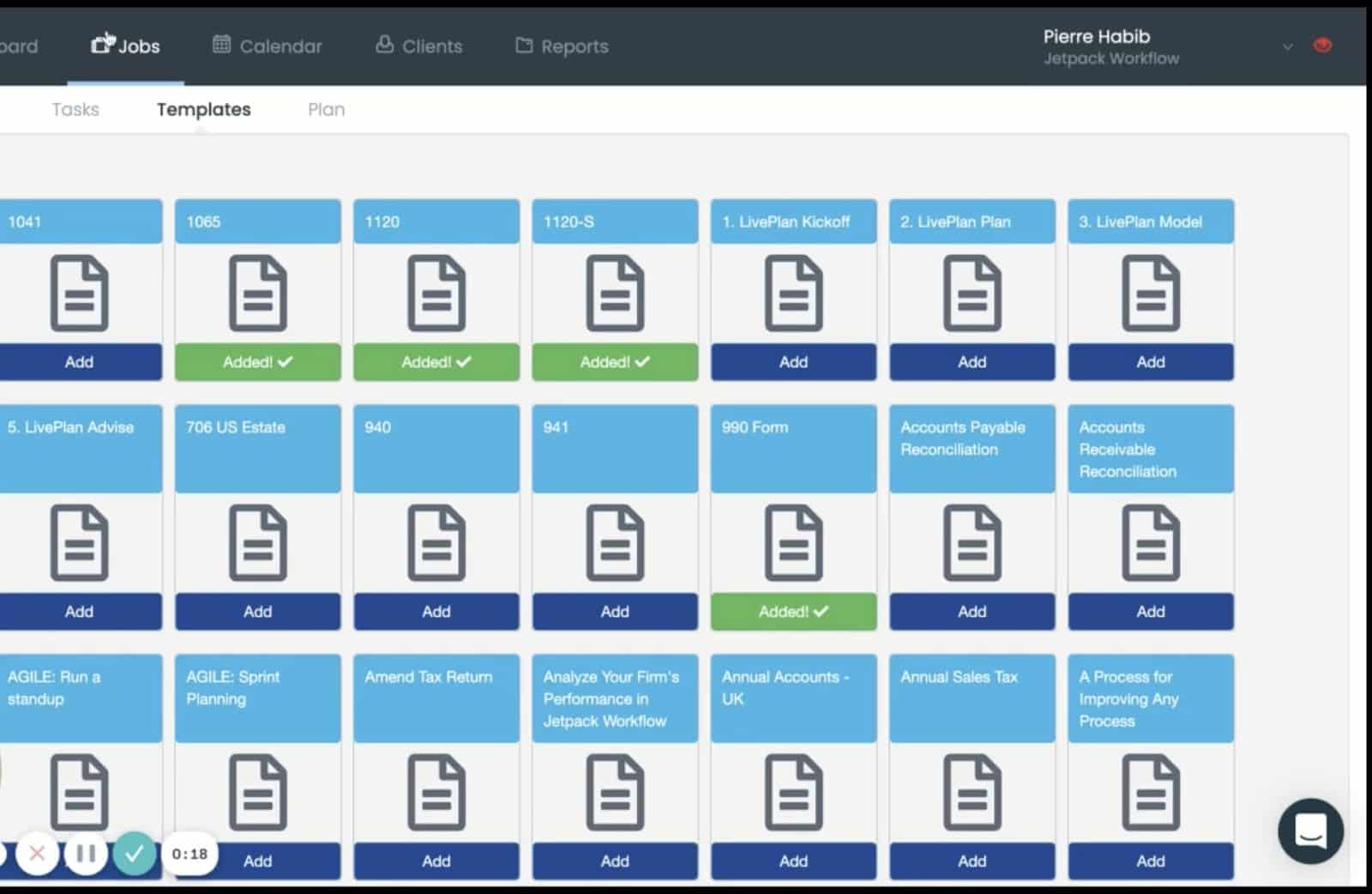Image resolution: width=1372 pixels, height=894 pixels.
Task: Add the Annual Accounts - UK template
Action: pos(793,861)
